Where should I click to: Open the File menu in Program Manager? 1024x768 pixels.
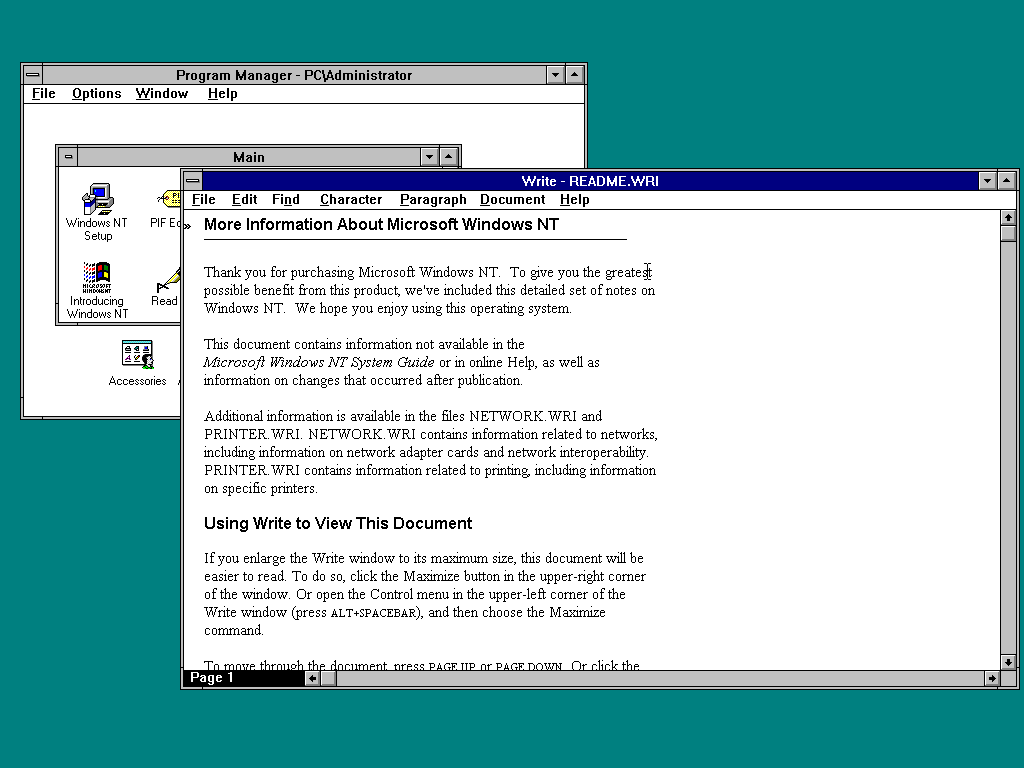(44, 93)
